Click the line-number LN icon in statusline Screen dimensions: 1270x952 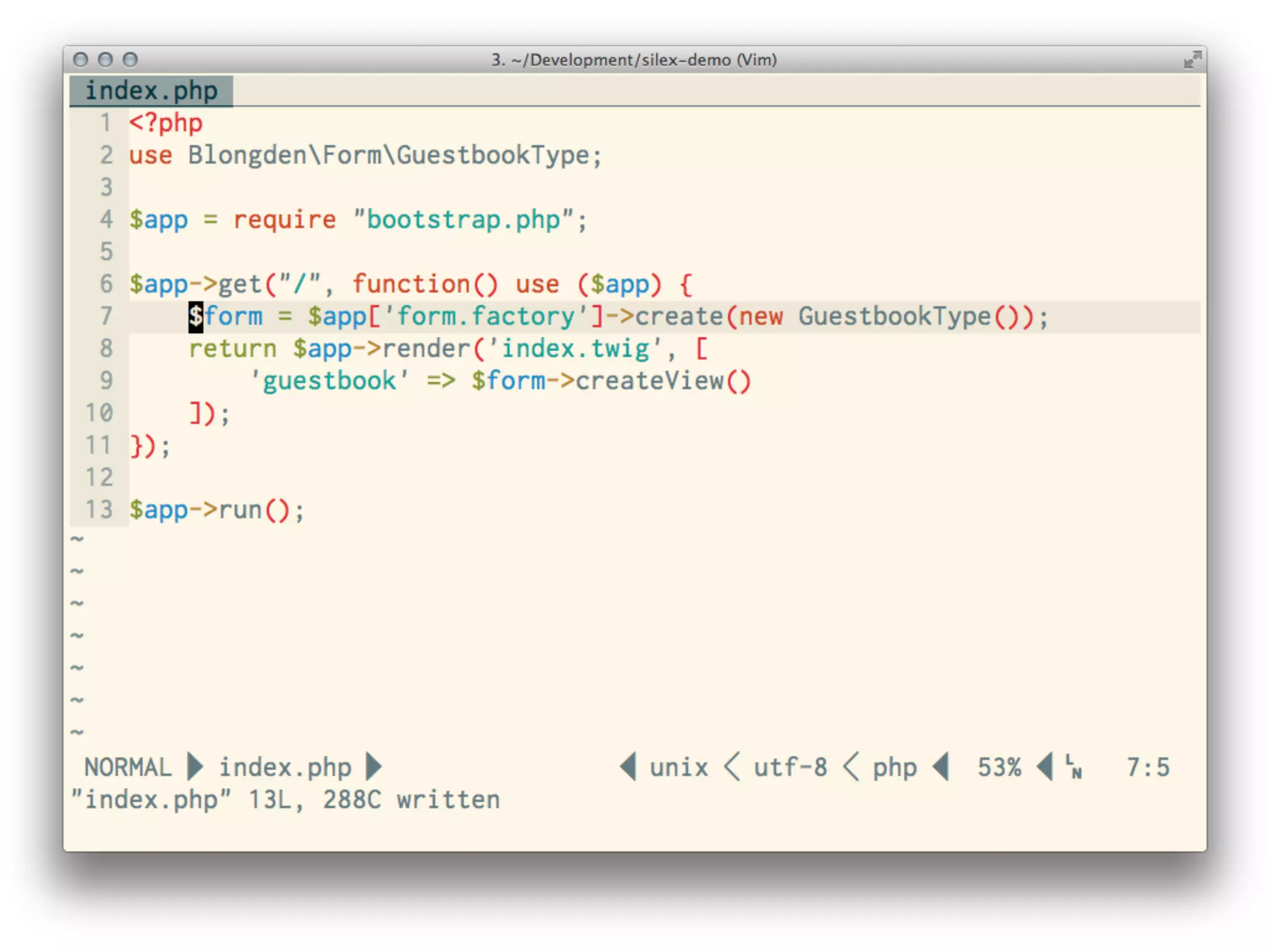pyautogui.click(x=1074, y=767)
